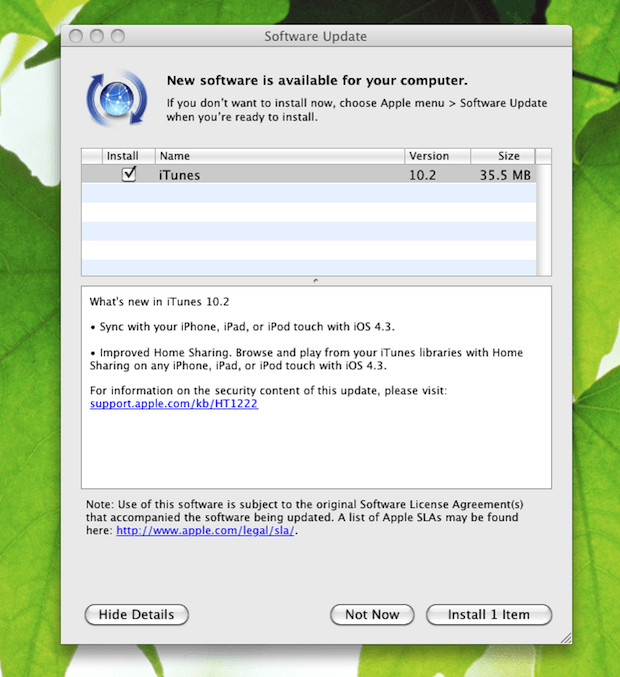
Task: Click Hide Details button
Action: (x=136, y=614)
